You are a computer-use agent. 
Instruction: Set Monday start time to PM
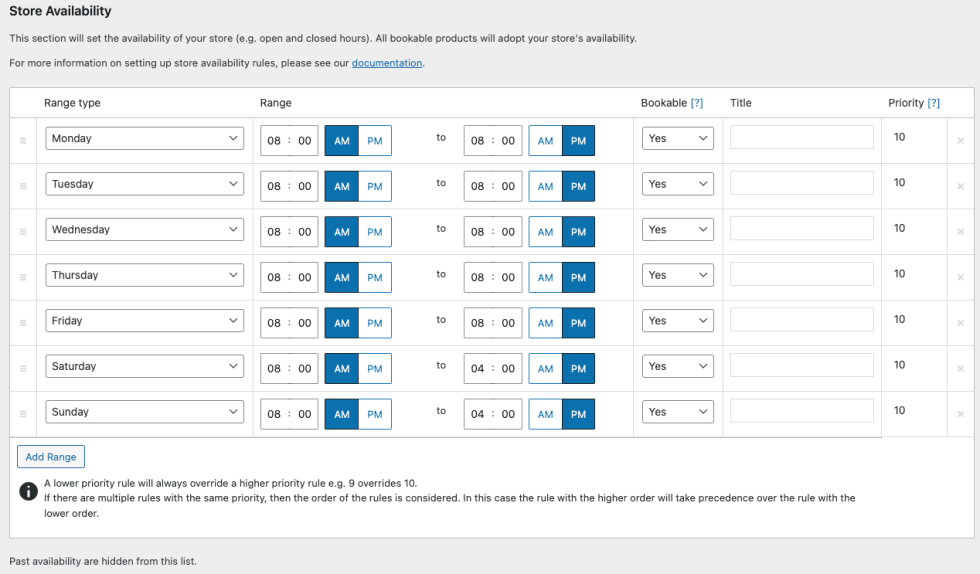375,141
